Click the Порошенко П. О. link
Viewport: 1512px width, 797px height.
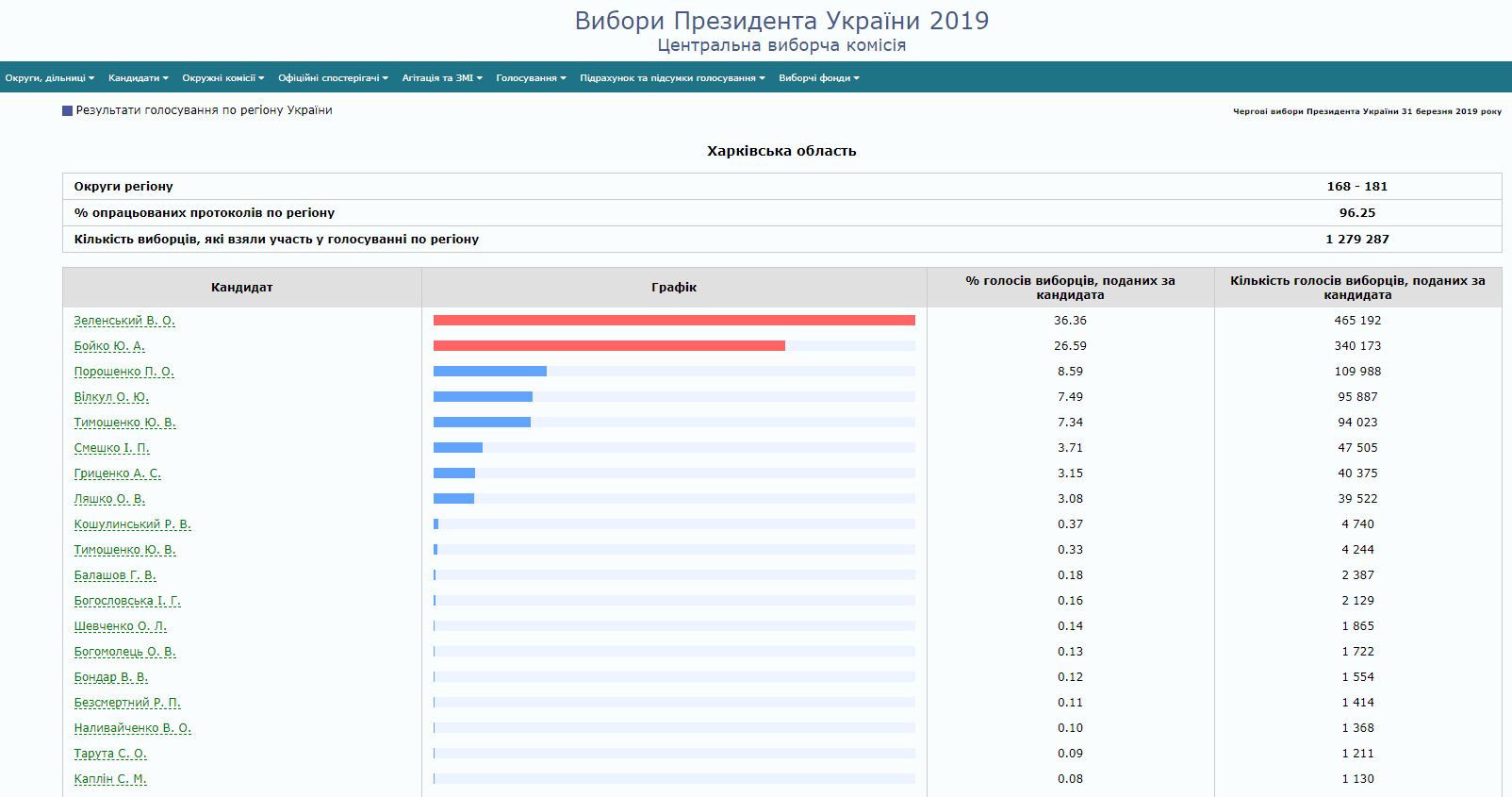[x=123, y=372]
